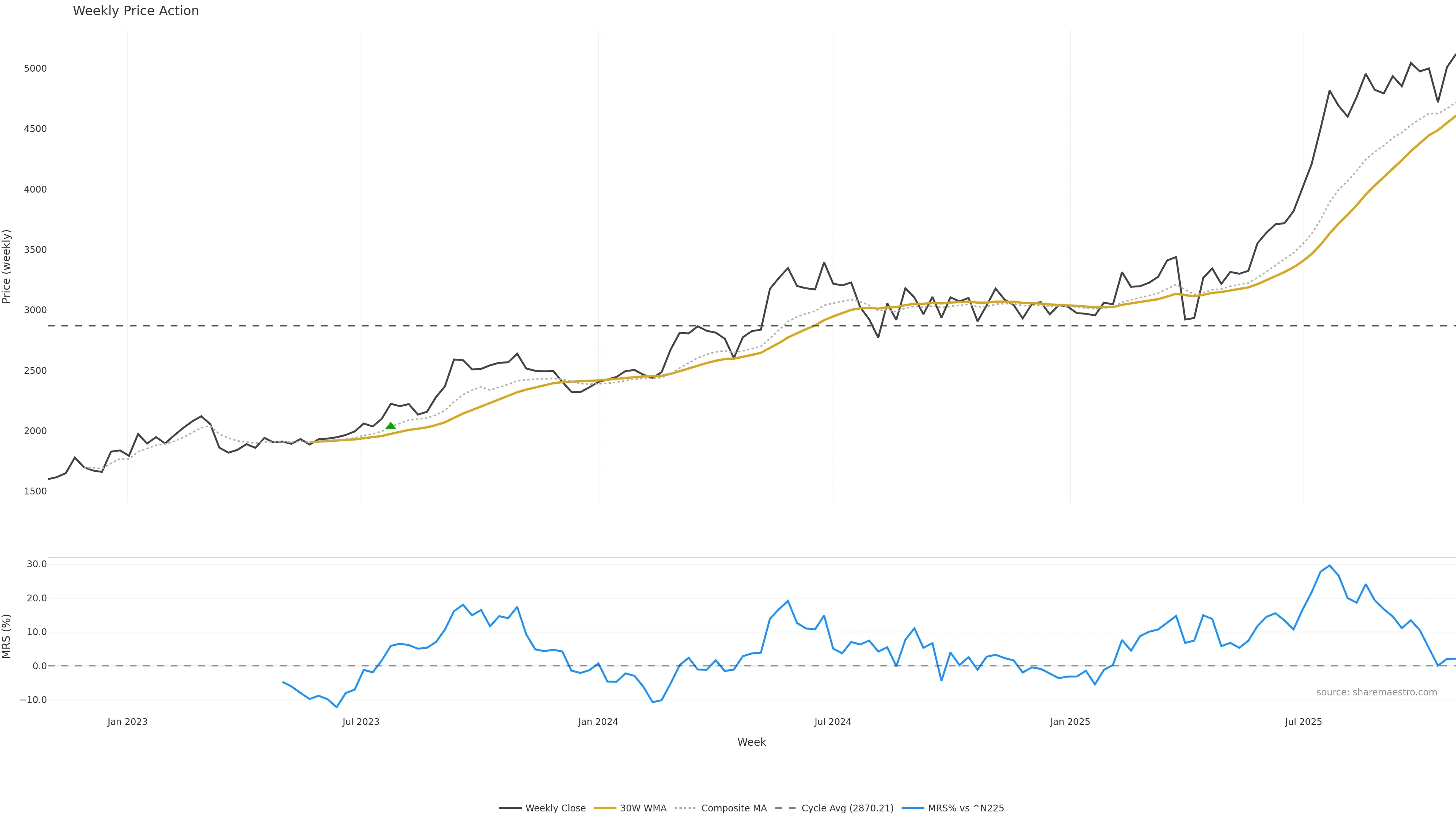Click the MRS (%) y-axis title
The image size is (1456, 819).
pyautogui.click(x=7, y=636)
